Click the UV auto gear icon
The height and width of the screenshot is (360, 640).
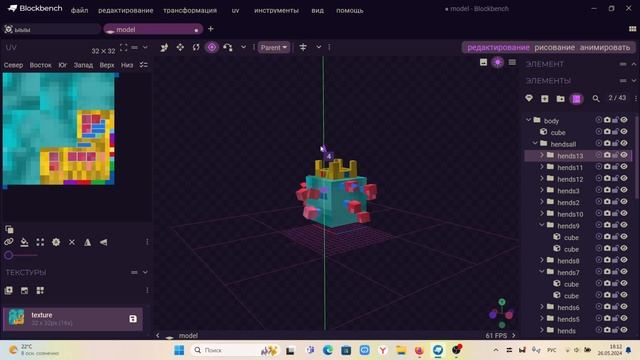coord(56,242)
